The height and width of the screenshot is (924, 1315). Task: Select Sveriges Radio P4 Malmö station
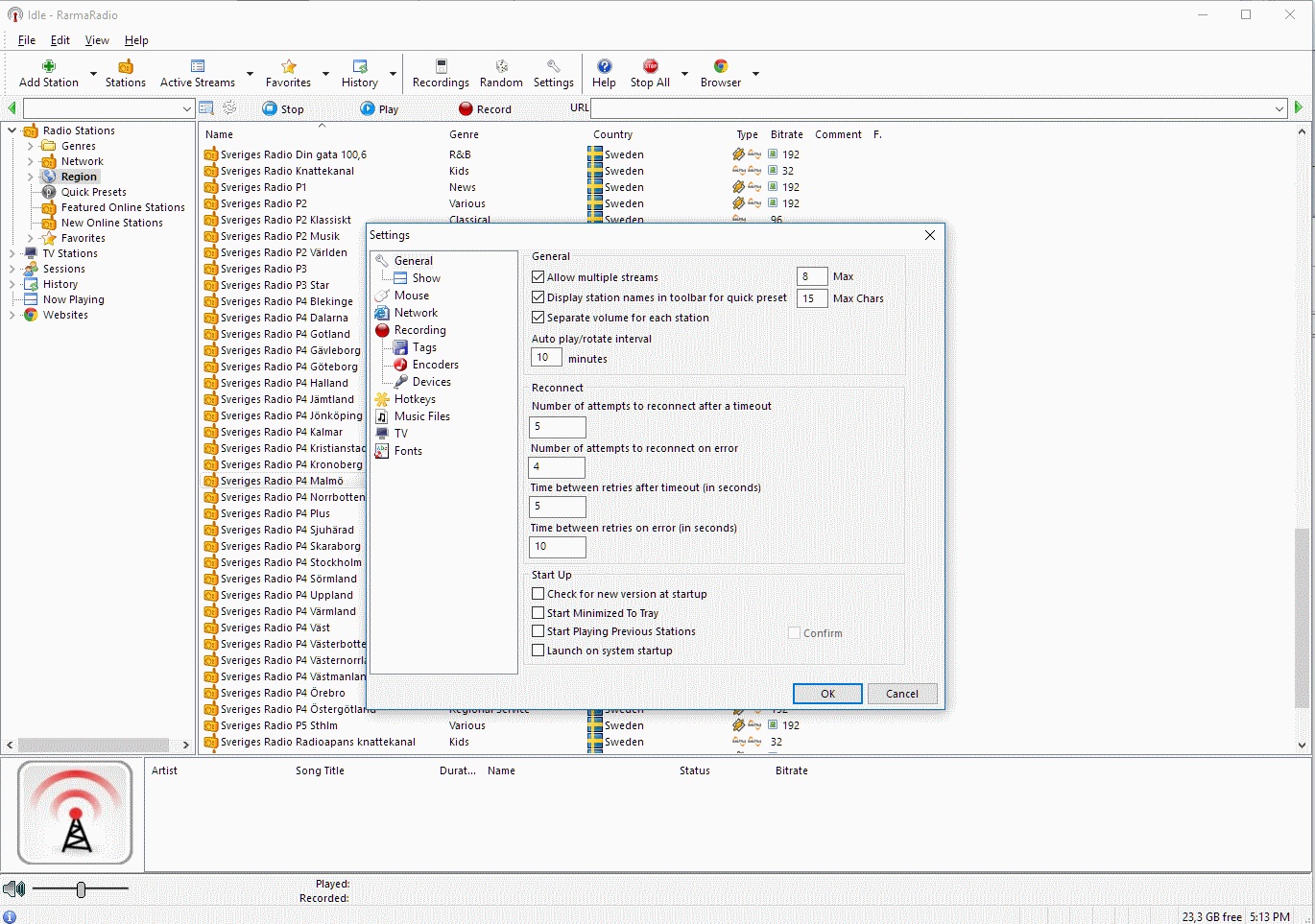(282, 481)
